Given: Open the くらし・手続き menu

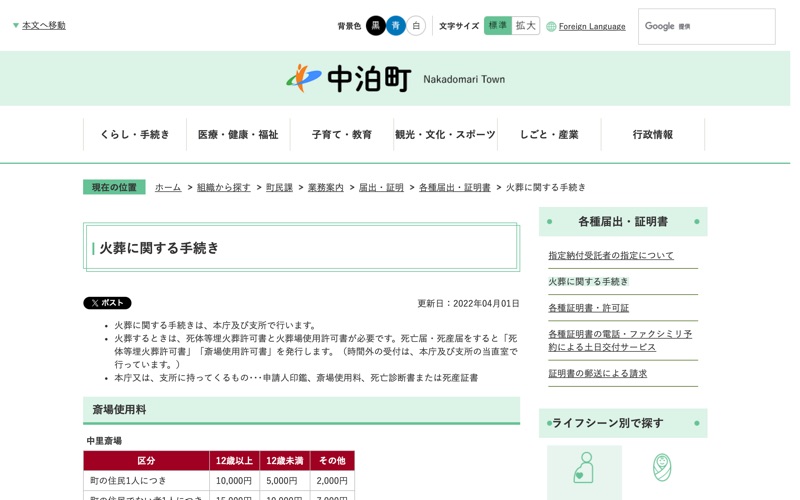Looking at the screenshot, I should tap(135, 134).
